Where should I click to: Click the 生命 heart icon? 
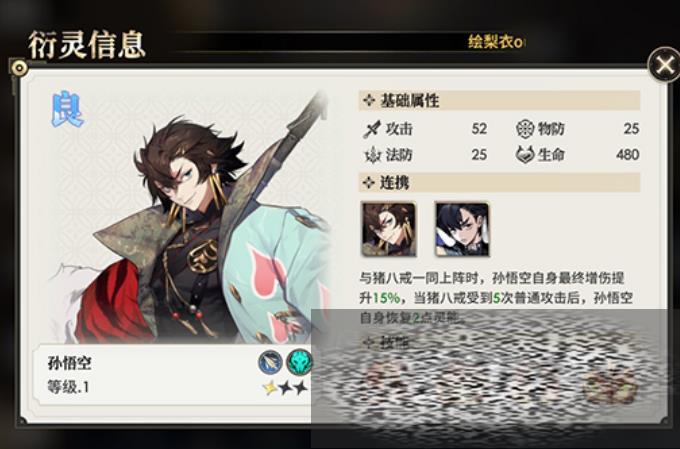[525, 154]
